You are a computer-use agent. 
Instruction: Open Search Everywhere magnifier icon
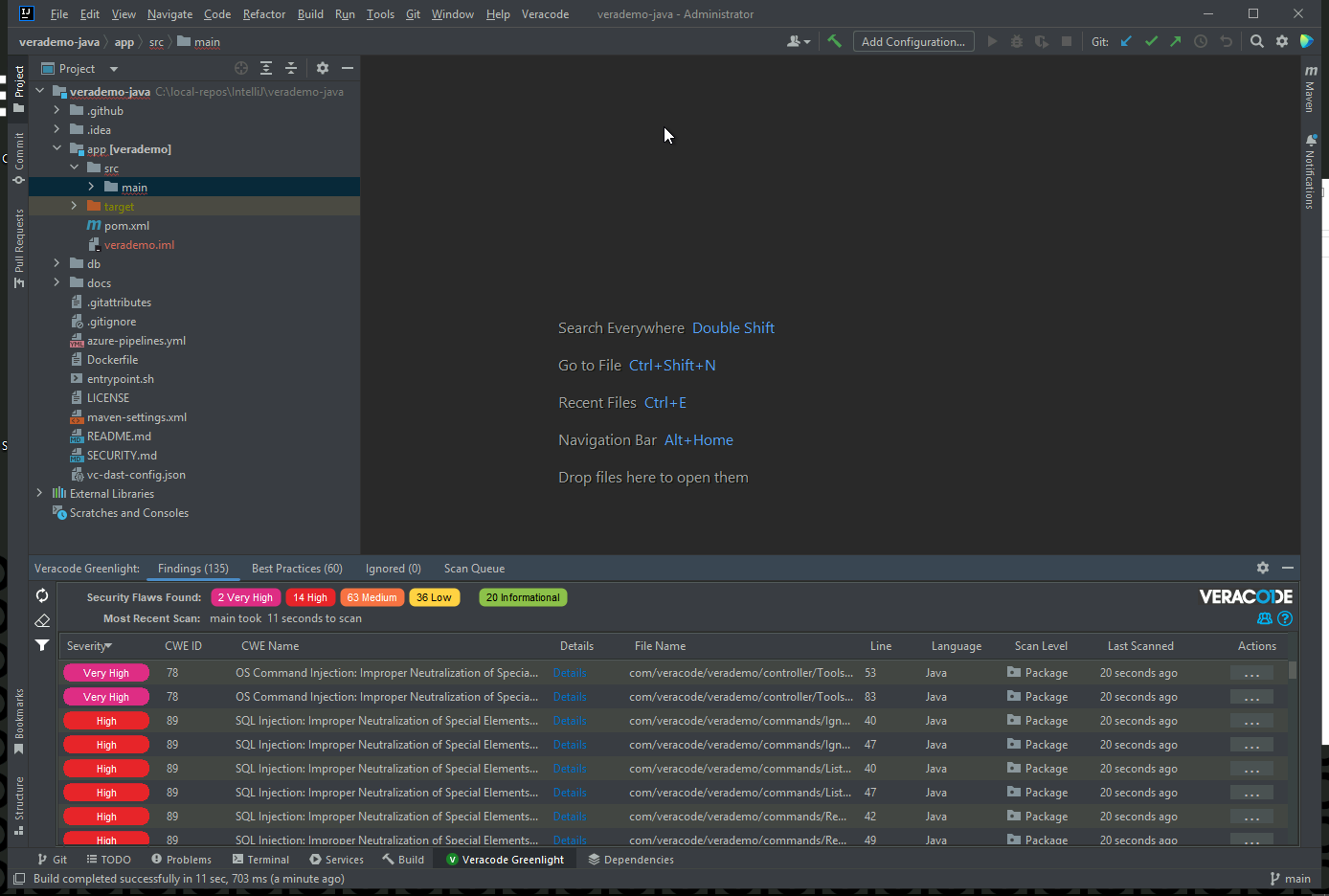1257,41
